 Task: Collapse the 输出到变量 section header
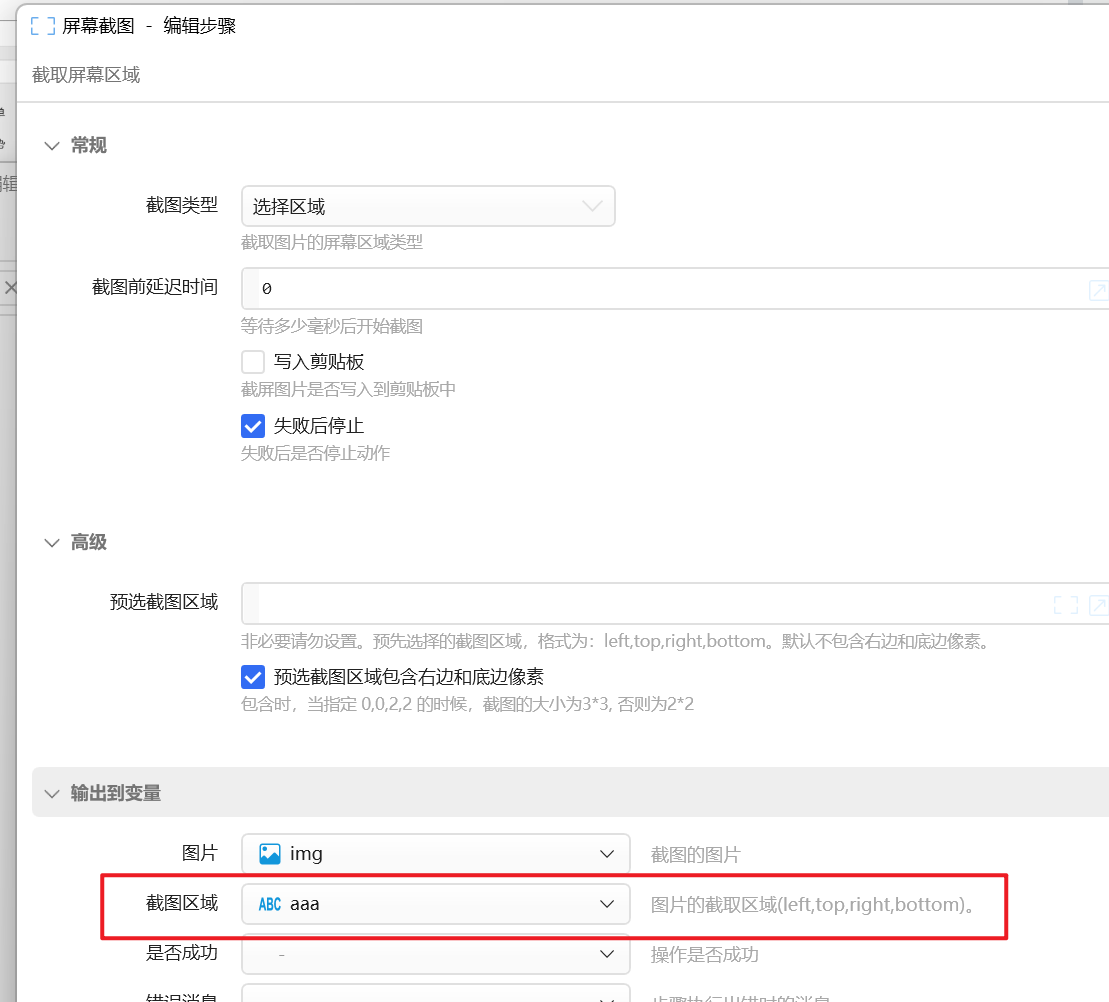click(x=52, y=793)
